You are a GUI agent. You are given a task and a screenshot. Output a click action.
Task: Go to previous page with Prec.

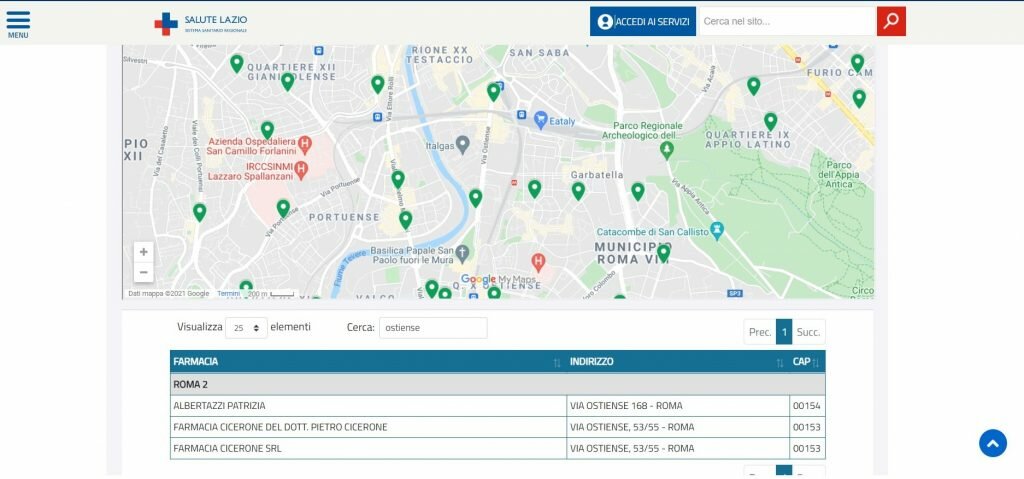point(760,332)
